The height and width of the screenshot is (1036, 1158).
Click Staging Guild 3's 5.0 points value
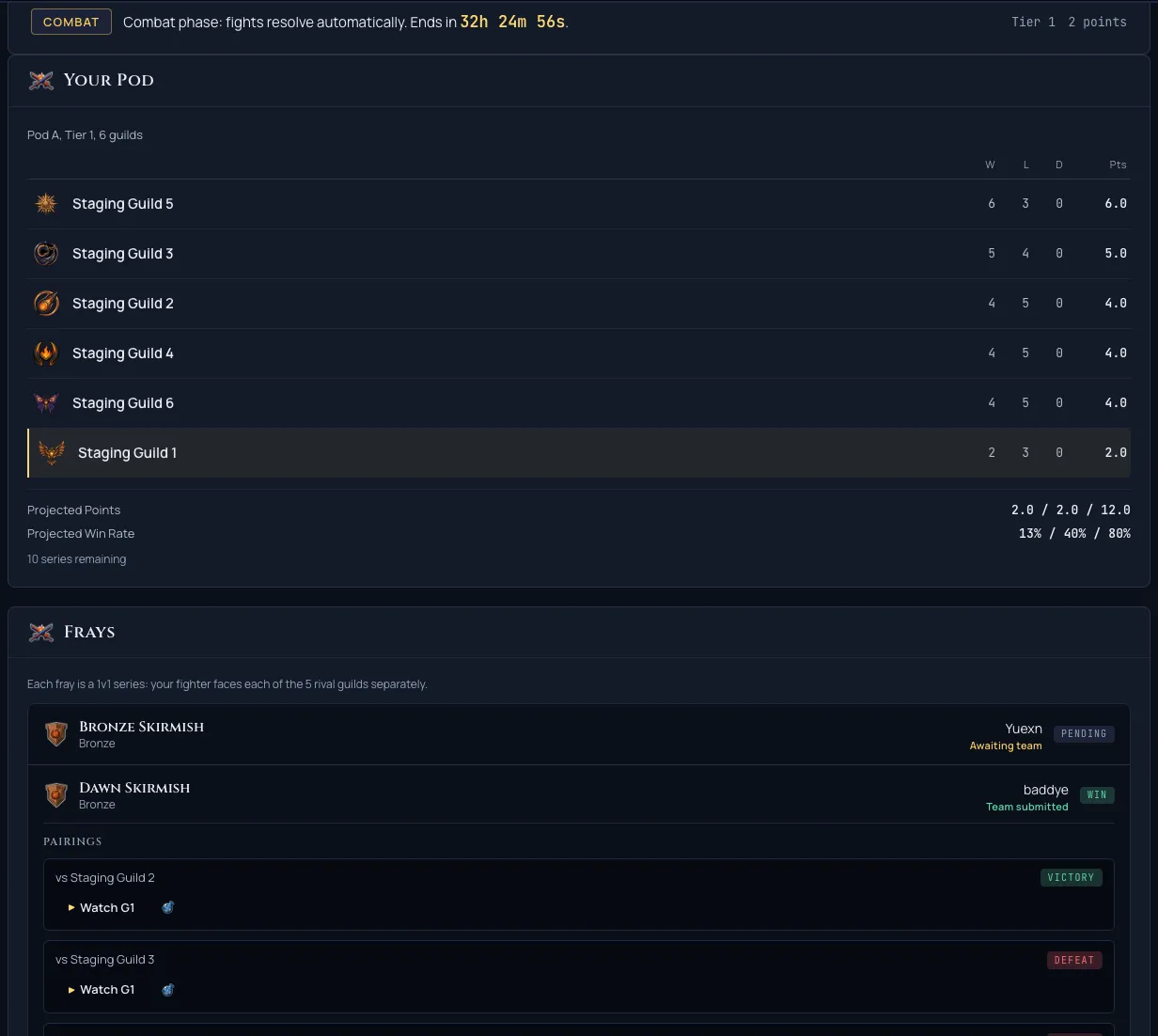pyautogui.click(x=1116, y=253)
